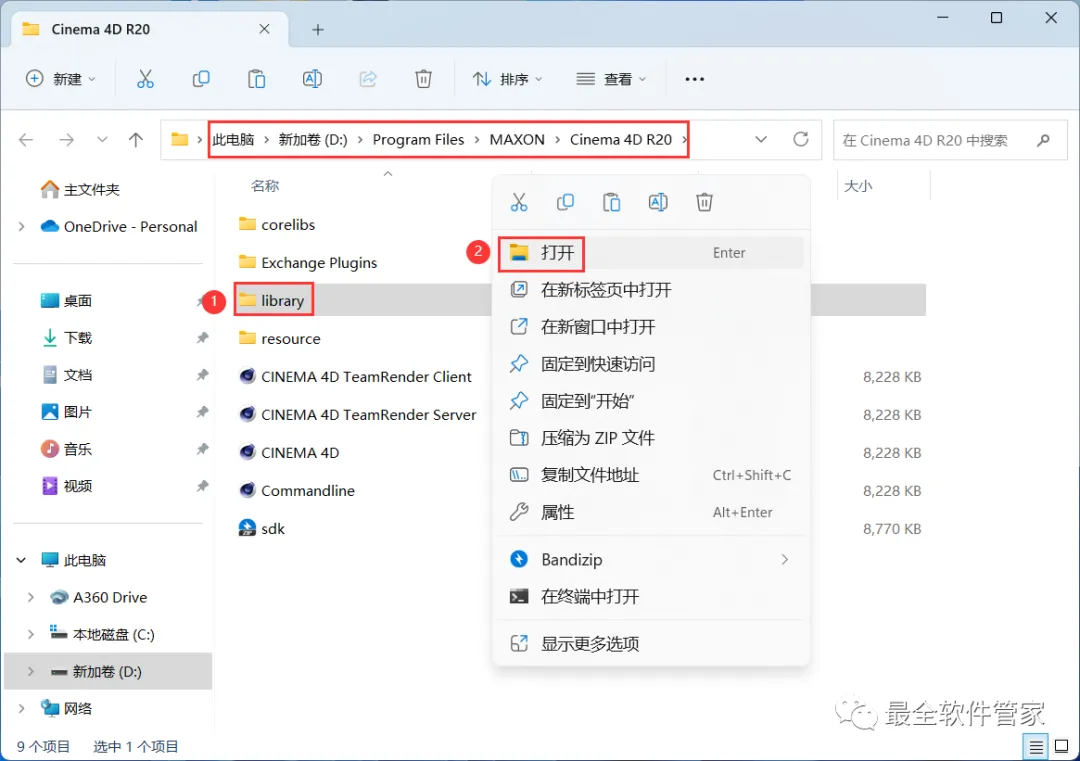This screenshot has width=1080, height=761.
Task: Expand 网络 tree node
Action: (21, 709)
